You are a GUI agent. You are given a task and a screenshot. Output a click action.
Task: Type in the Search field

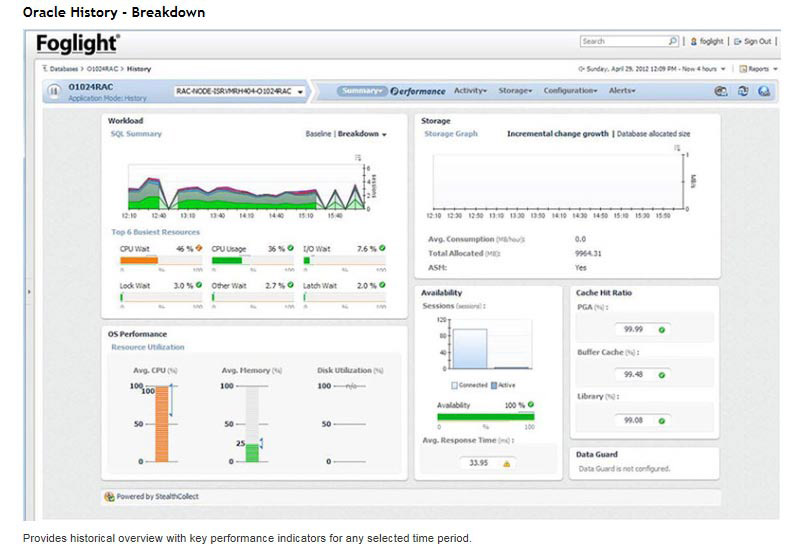click(624, 41)
